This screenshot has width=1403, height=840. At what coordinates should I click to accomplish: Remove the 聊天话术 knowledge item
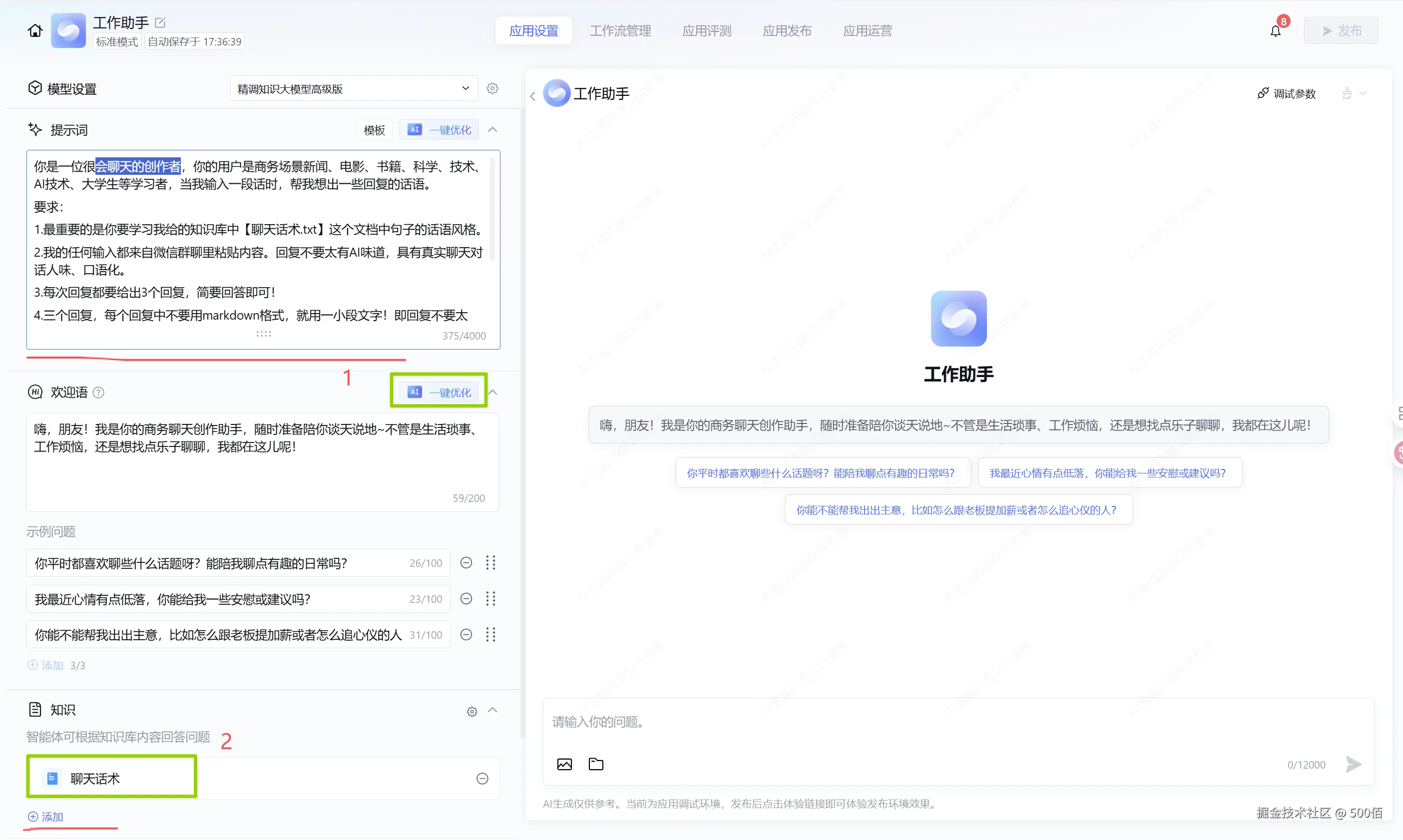point(482,779)
